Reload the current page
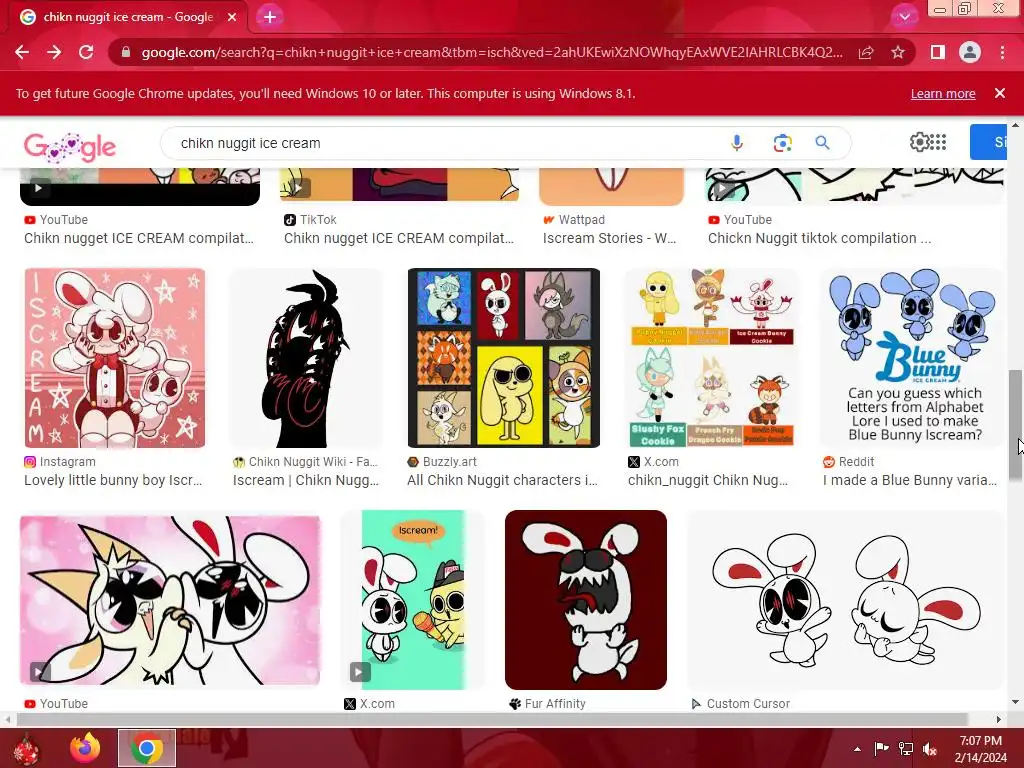Screen dimensions: 1024x768 tap(86, 52)
